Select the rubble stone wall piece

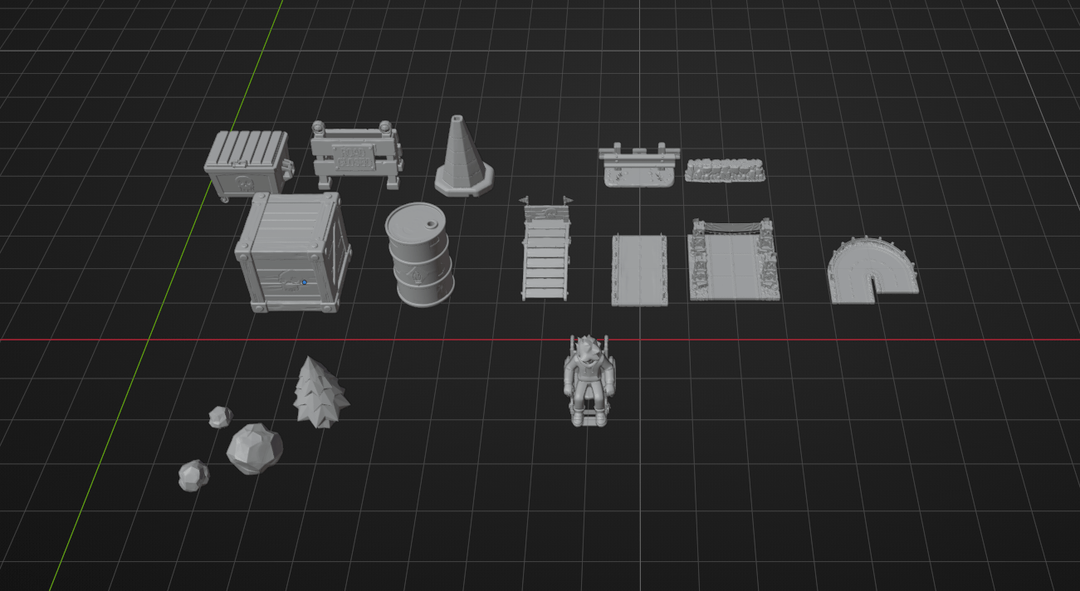coord(725,170)
